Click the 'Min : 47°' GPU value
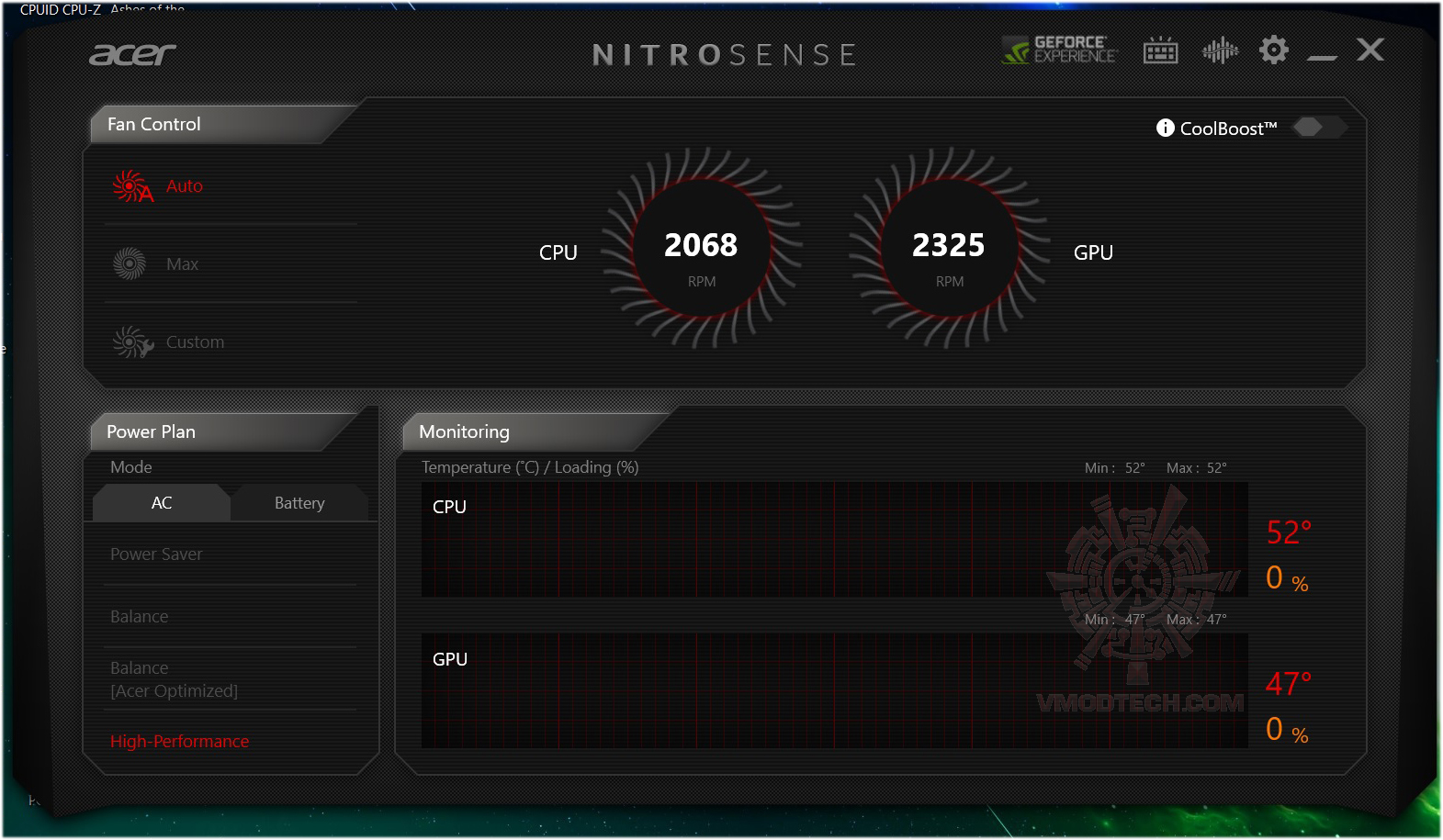1443x840 pixels. coord(1115,620)
